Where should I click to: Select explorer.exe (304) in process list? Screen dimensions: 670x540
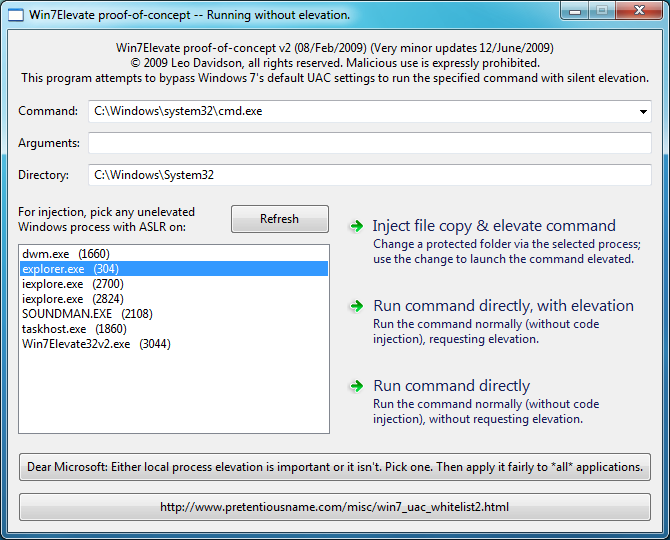pos(174,269)
